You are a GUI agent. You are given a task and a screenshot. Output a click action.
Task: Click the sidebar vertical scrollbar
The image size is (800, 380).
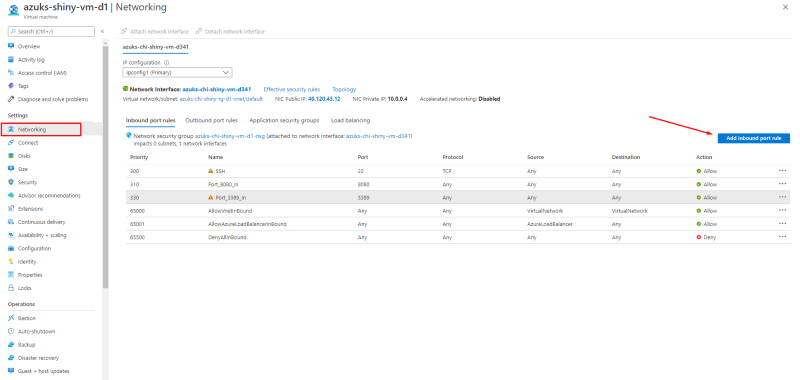[x=105, y=167]
